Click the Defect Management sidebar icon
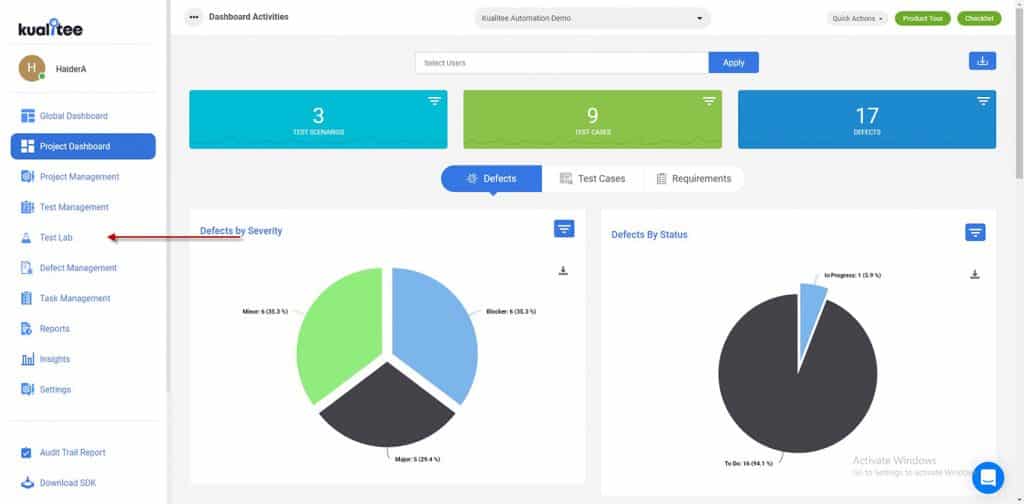 (x=27, y=268)
